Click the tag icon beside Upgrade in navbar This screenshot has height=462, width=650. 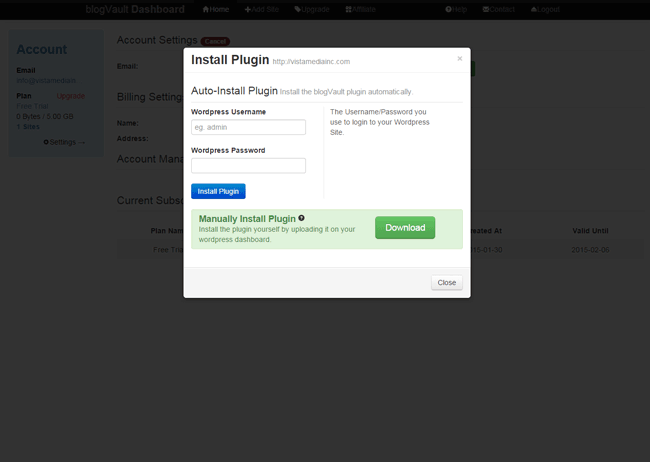pos(297,9)
